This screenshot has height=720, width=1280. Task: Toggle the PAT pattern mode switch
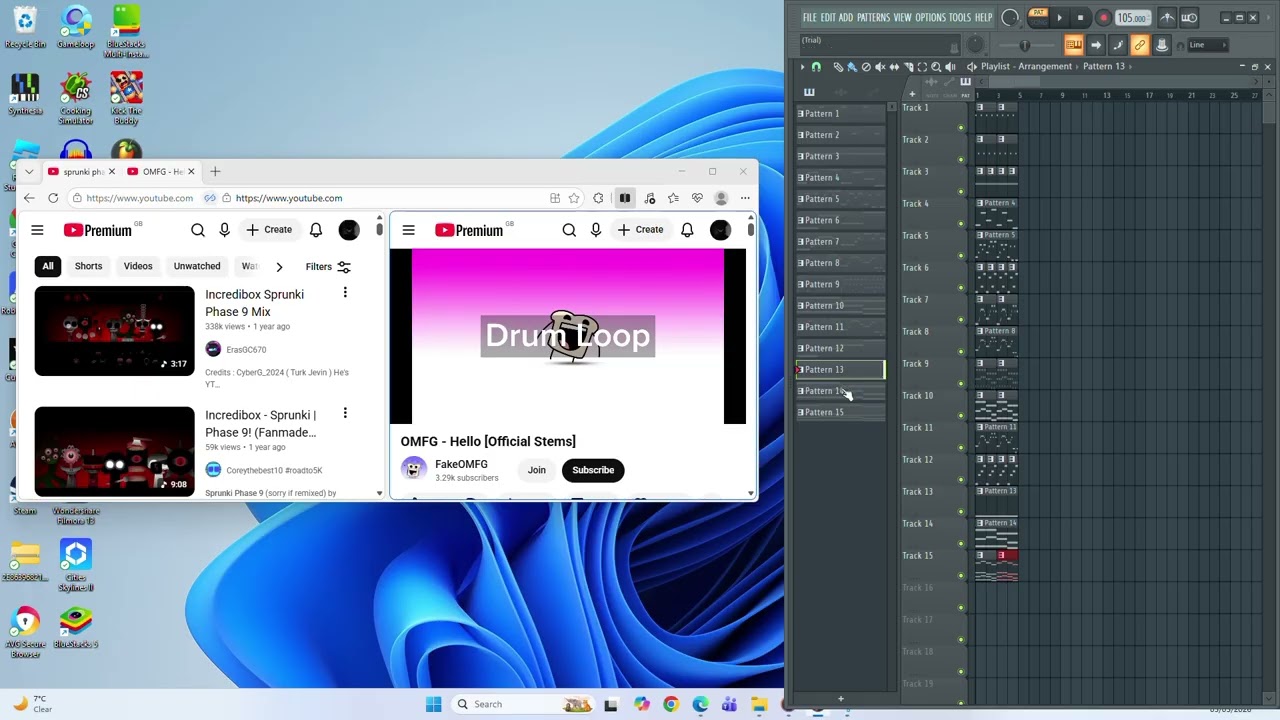(x=1039, y=12)
